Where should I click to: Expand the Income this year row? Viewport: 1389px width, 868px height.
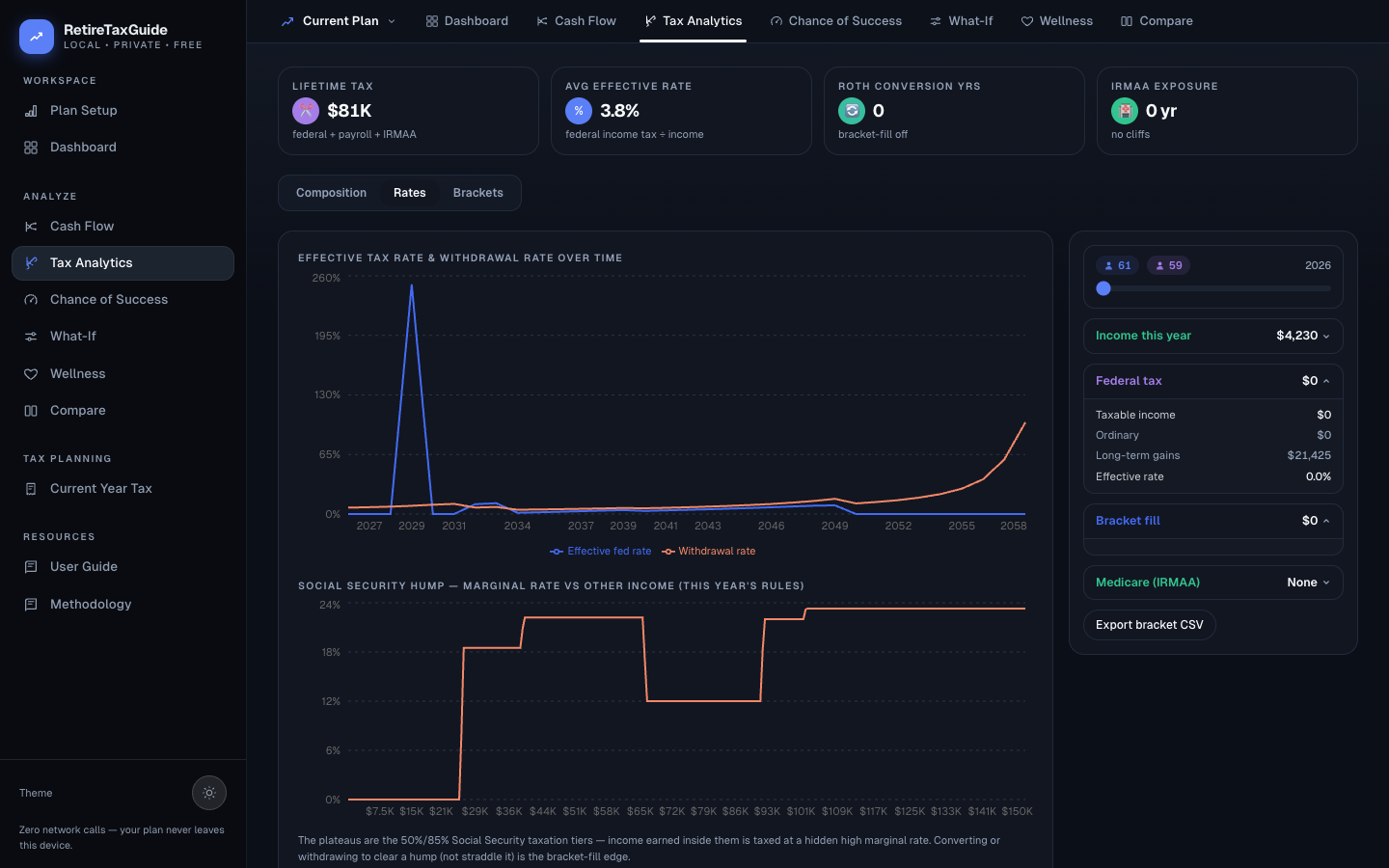point(1213,336)
